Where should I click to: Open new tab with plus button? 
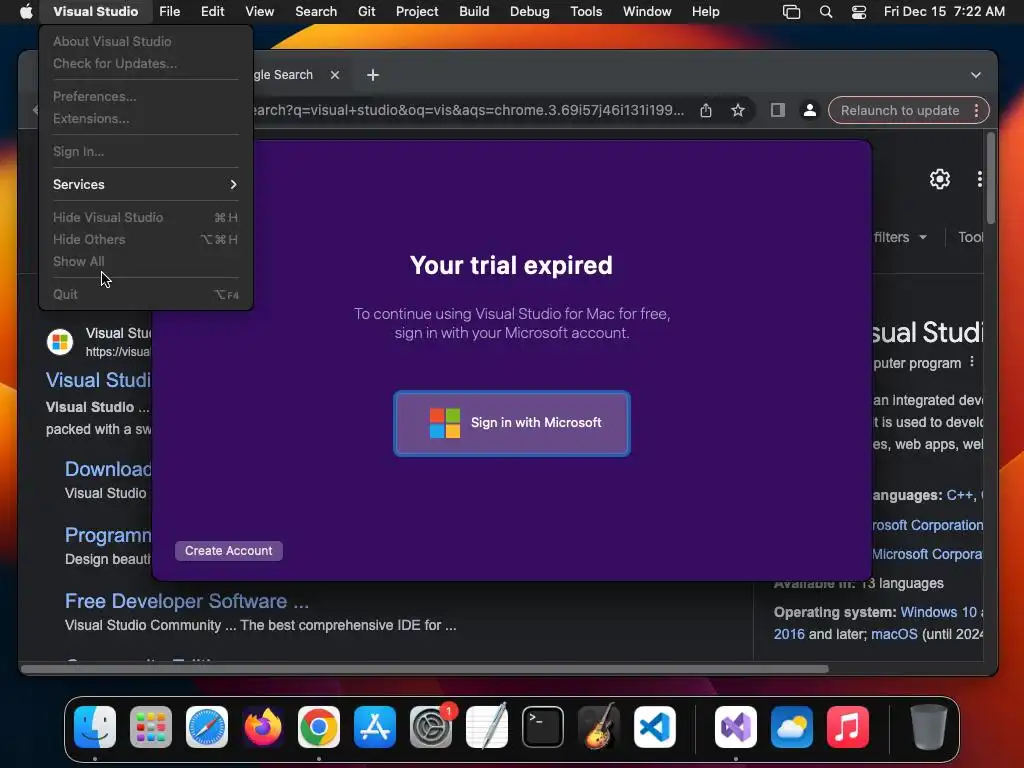coord(373,75)
